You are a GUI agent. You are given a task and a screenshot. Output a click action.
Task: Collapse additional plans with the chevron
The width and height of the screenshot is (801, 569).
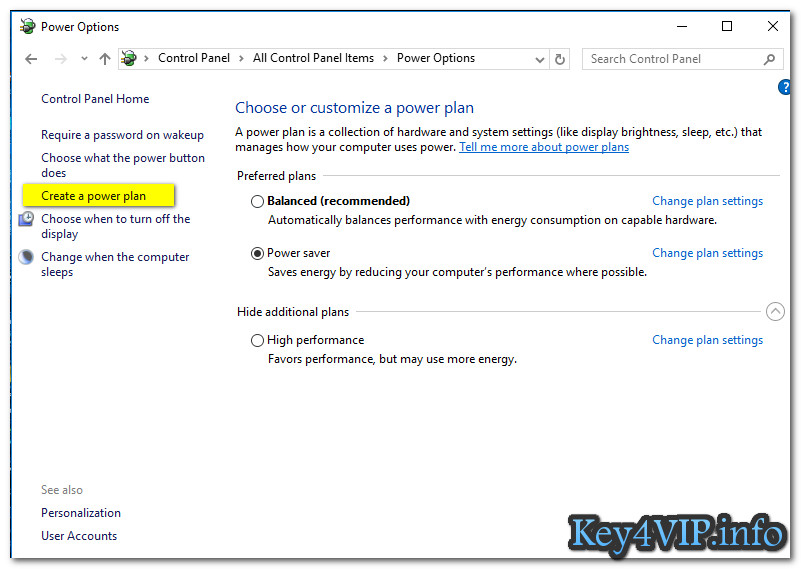click(775, 312)
